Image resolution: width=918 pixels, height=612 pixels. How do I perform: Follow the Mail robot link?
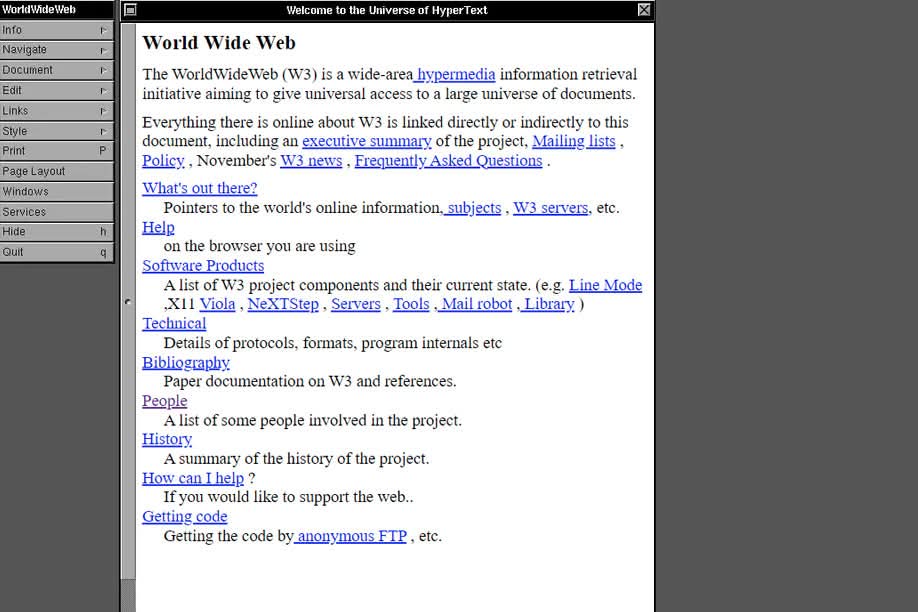pos(477,304)
